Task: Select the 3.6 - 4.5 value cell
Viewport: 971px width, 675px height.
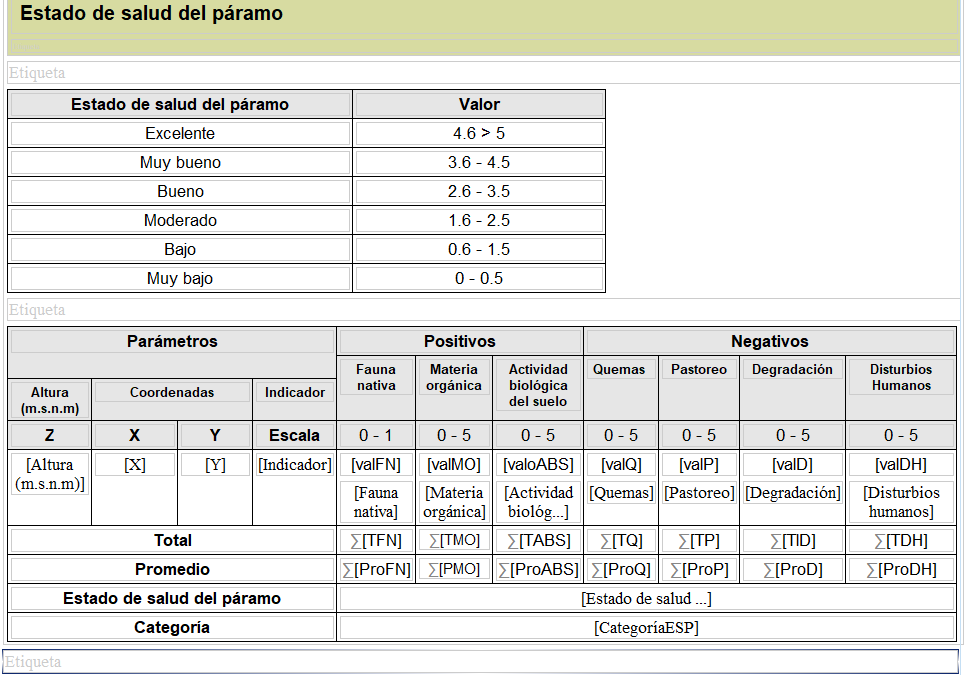Action: (x=479, y=163)
